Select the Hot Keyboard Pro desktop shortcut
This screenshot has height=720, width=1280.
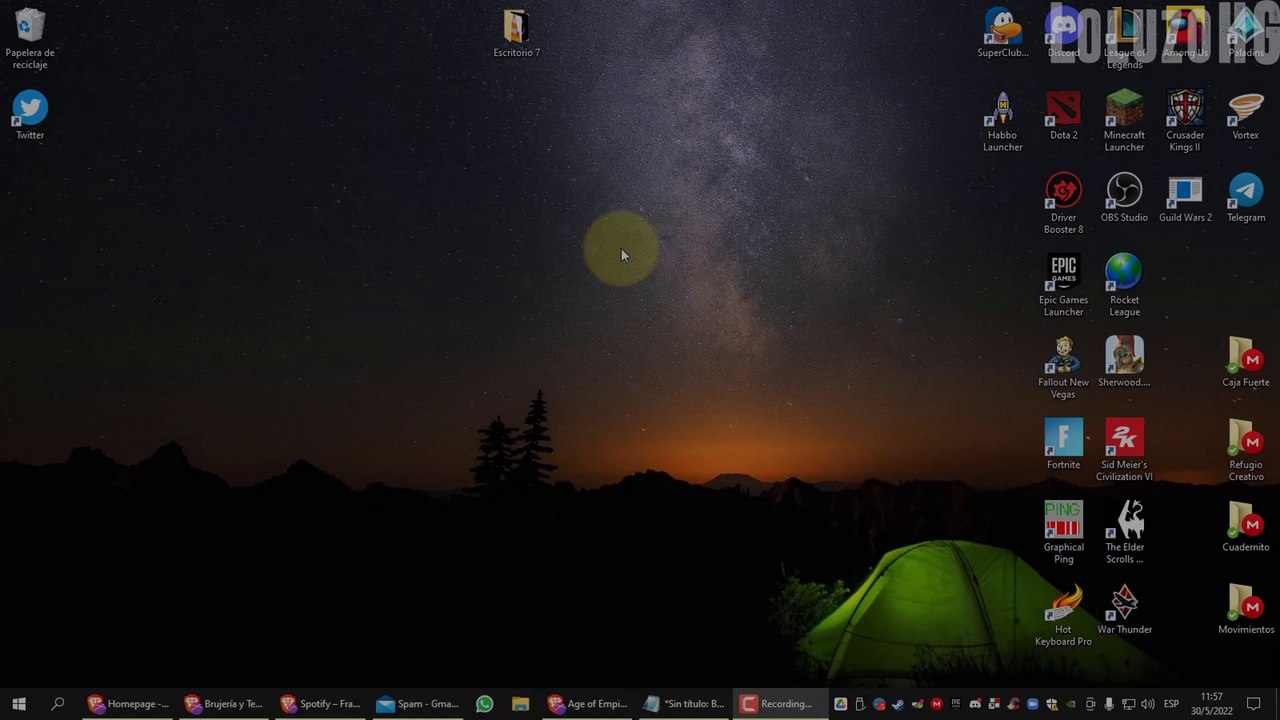coord(1063,615)
